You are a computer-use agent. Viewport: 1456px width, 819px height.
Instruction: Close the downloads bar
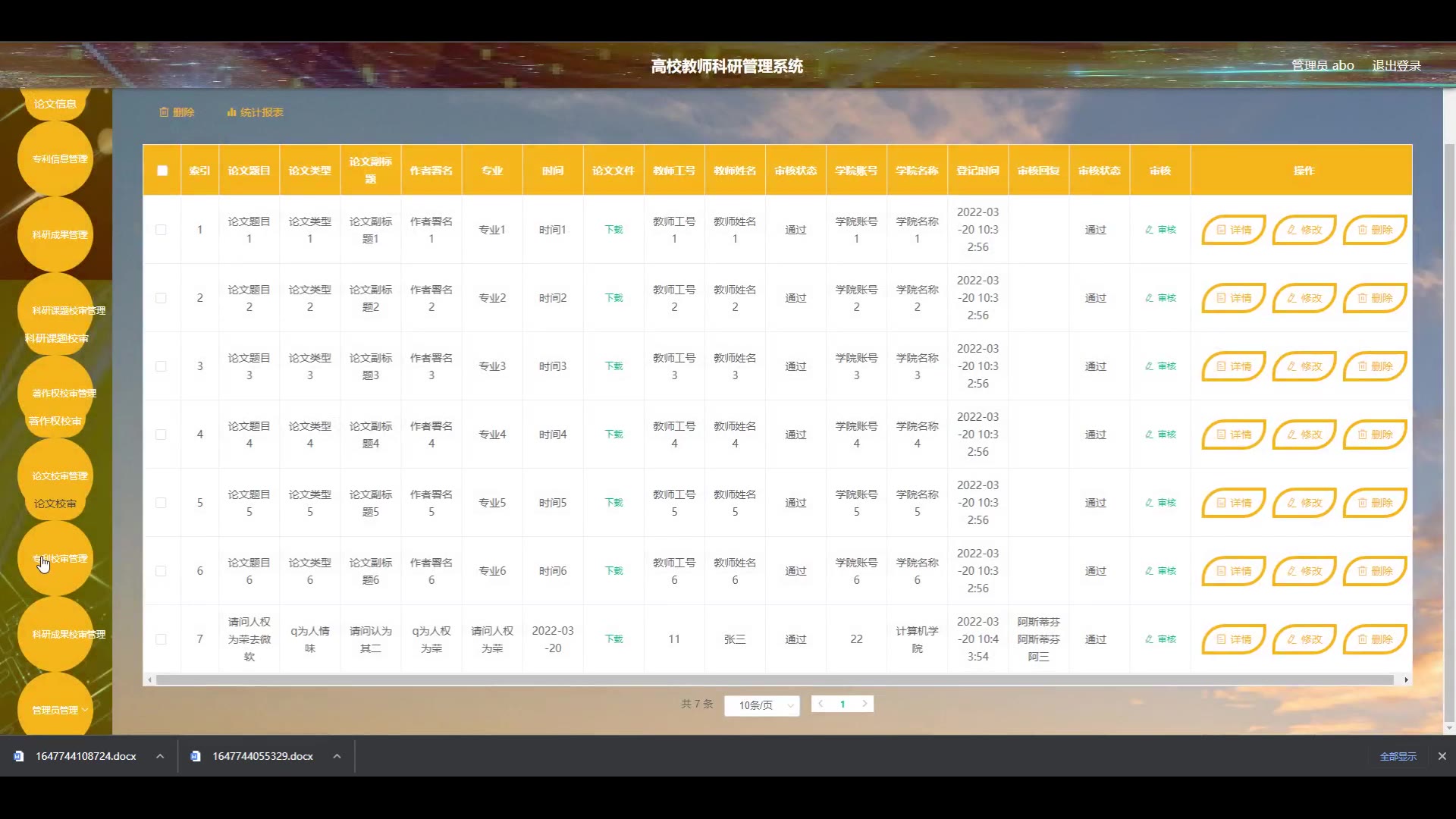[x=1442, y=756]
